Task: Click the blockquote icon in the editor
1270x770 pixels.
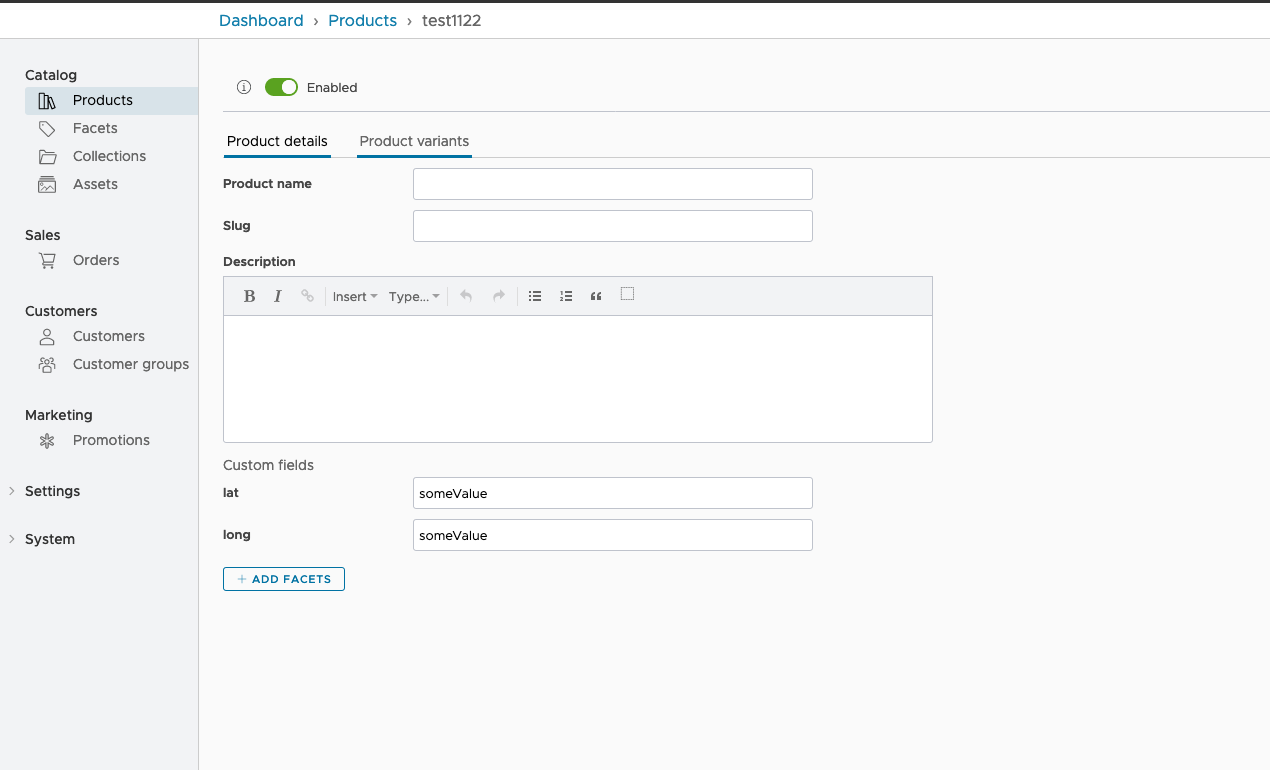Action: pyautogui.click(x=596, y=295)
